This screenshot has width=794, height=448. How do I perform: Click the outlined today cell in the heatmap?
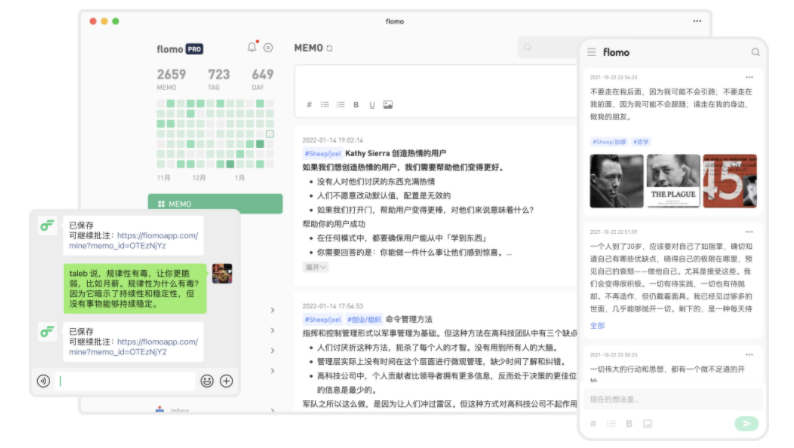click(270, 134)
